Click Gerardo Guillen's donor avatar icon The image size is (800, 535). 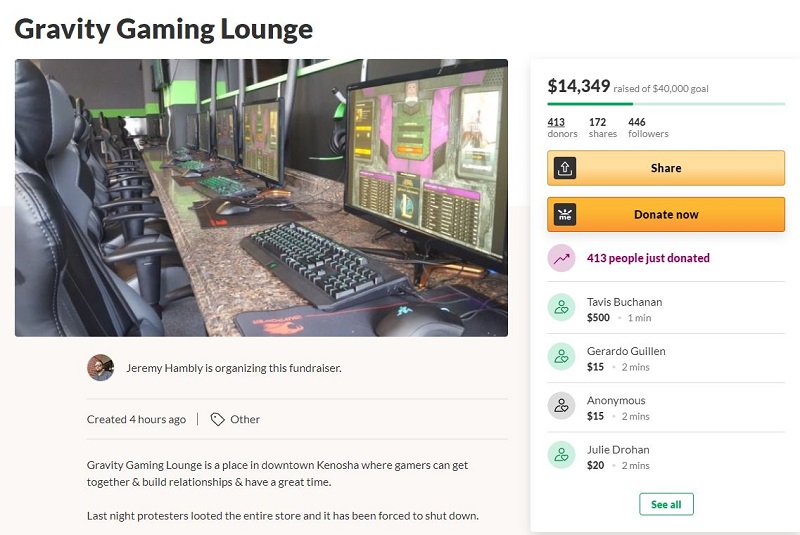561,356
